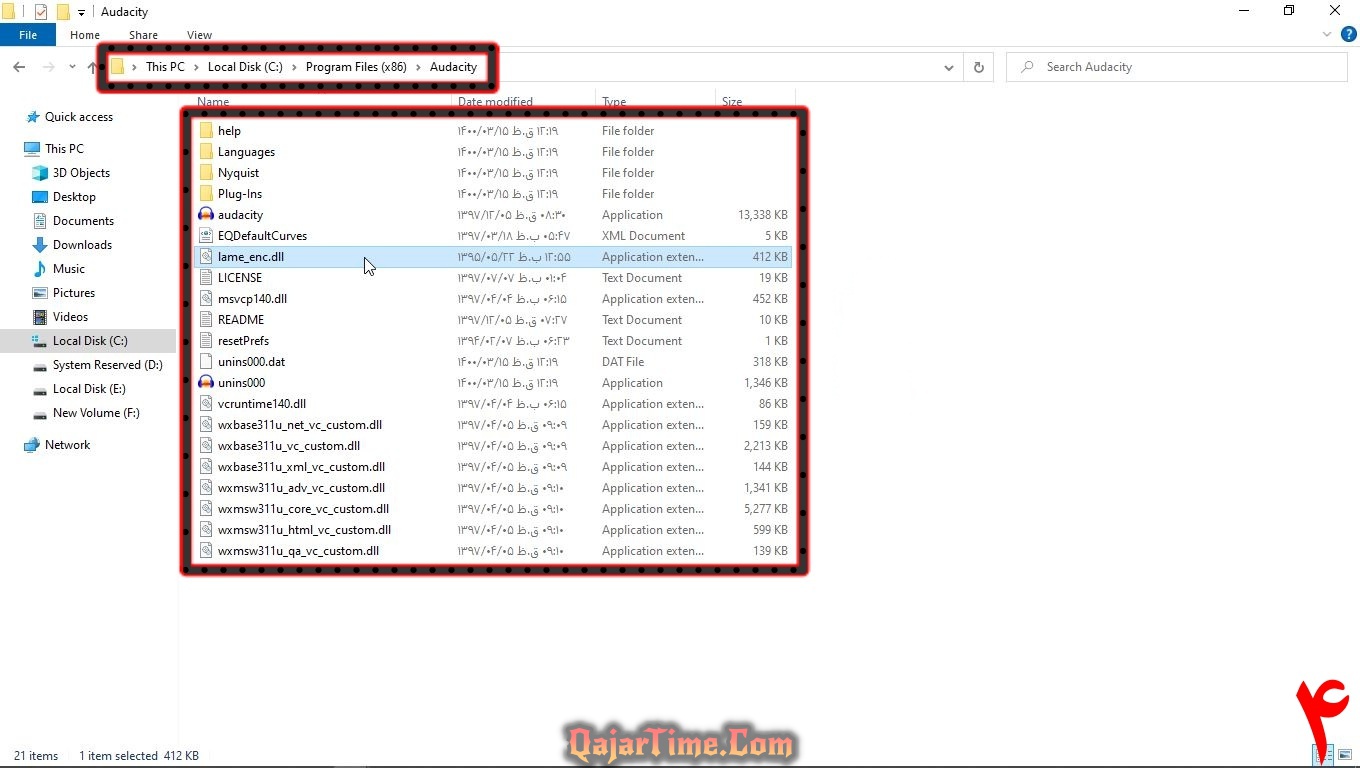Screen dimensions: 1360x768
Task: Open Help via the question mark icon
Action: [x=1347, y=34]
